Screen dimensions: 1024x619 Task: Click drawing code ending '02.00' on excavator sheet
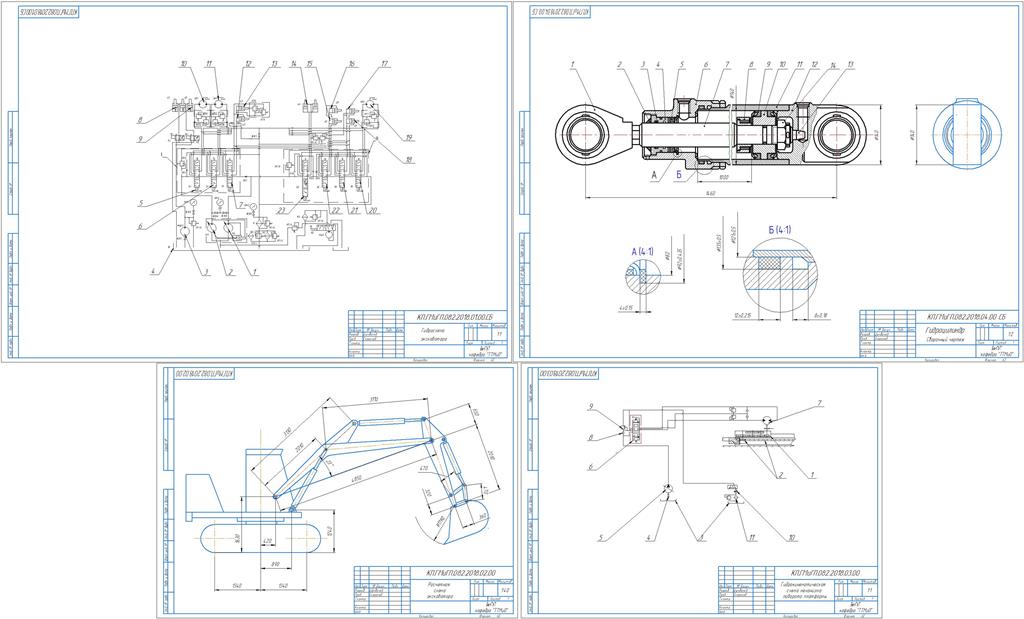click(x=460, y=573)
